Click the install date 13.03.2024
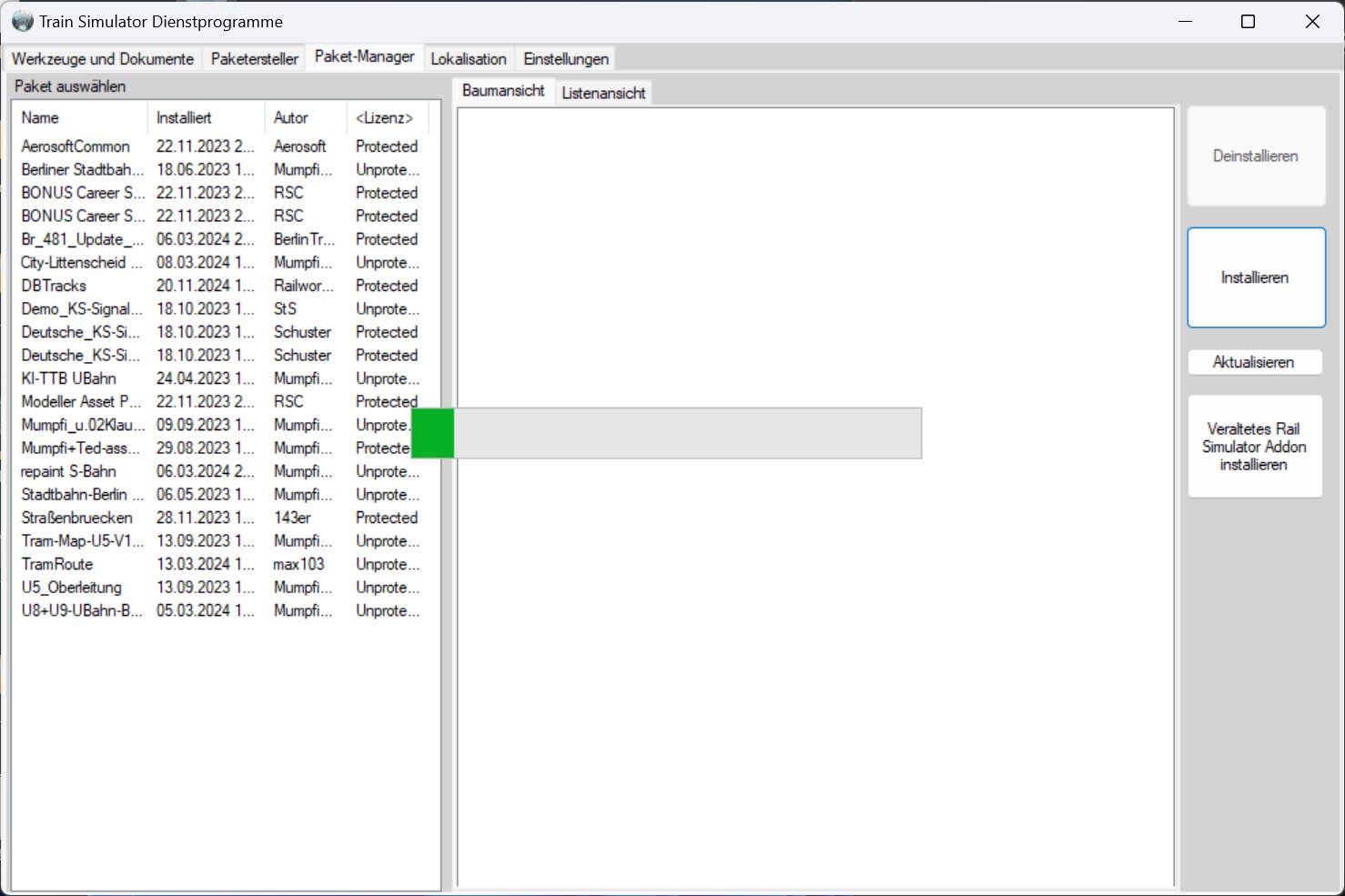Image resolution: width=1345 pixels, height=896 pixels. click(206, 564)
